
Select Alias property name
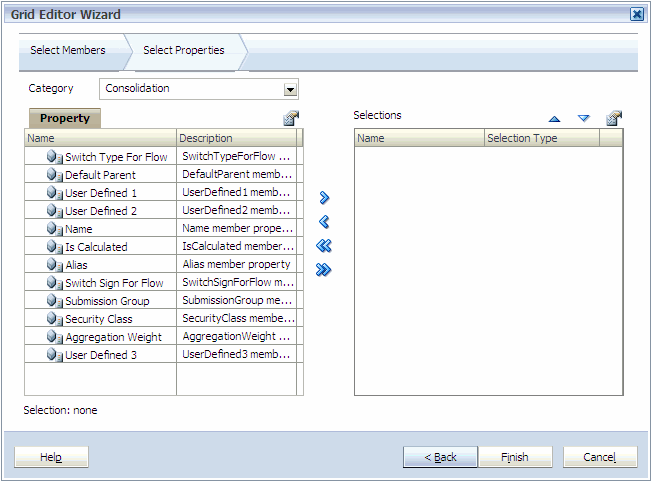pyautogui.click(x=76, y=265)
